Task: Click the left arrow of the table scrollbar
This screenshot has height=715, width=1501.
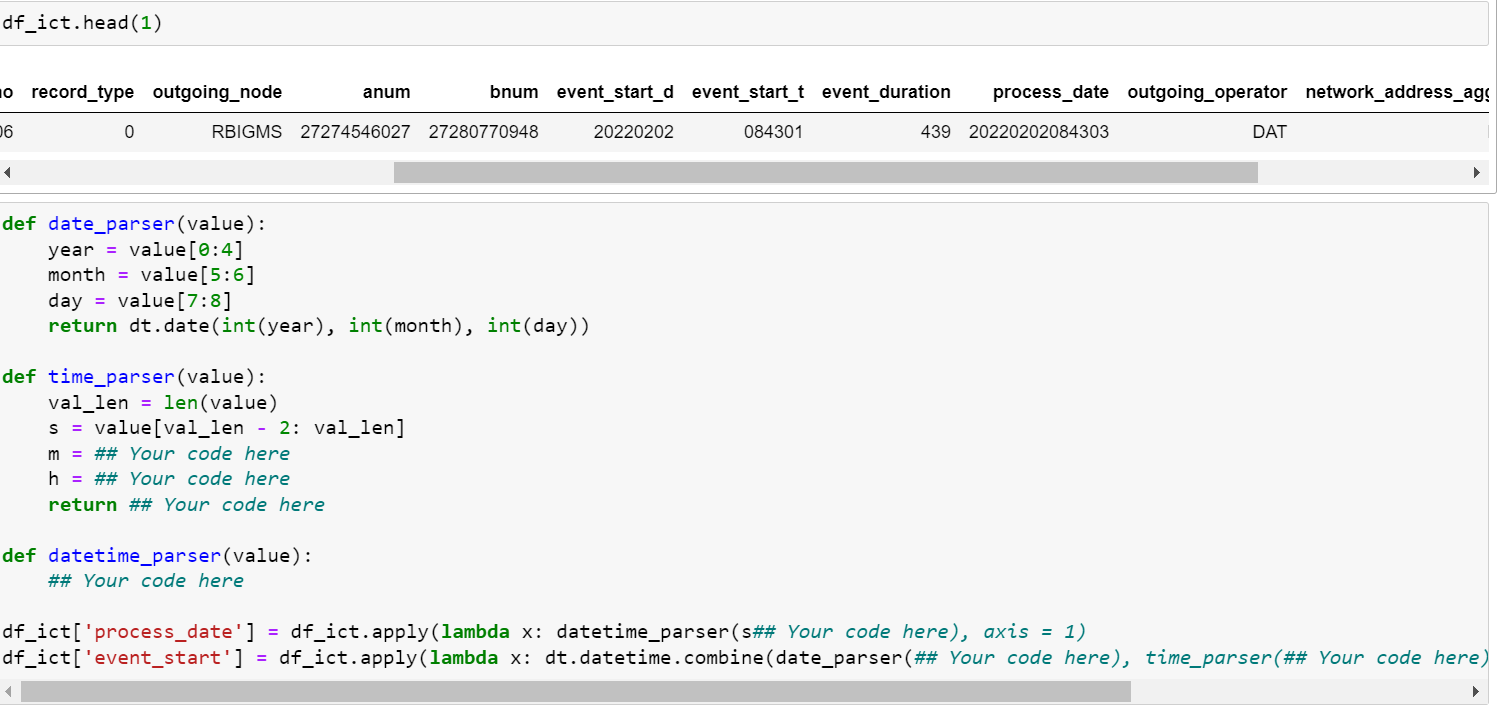Action: 7,172
